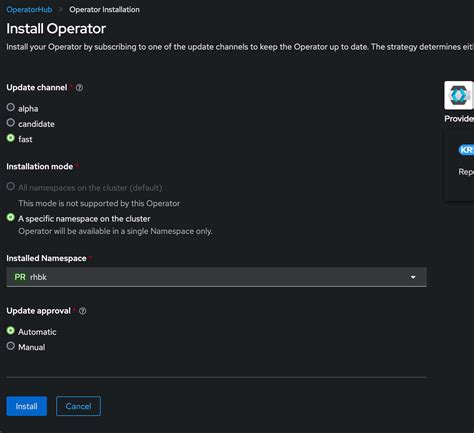Click the namespace dropdown caret arrow

[x=413, y=277]
